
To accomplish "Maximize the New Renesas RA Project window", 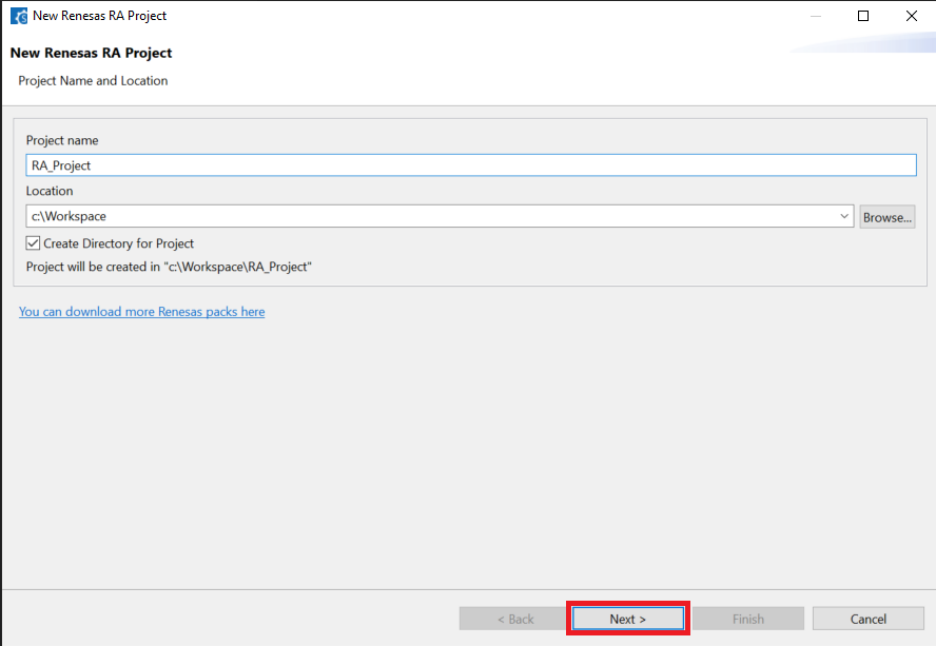I will pos(863,16).
